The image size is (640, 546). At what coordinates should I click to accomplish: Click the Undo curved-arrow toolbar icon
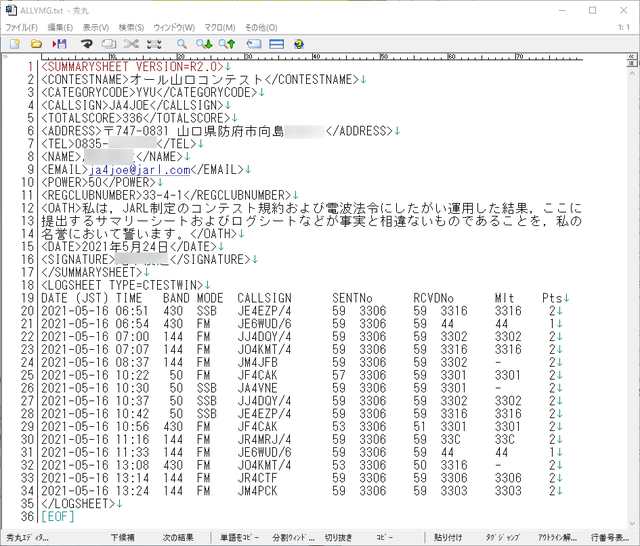coord(87,44)
